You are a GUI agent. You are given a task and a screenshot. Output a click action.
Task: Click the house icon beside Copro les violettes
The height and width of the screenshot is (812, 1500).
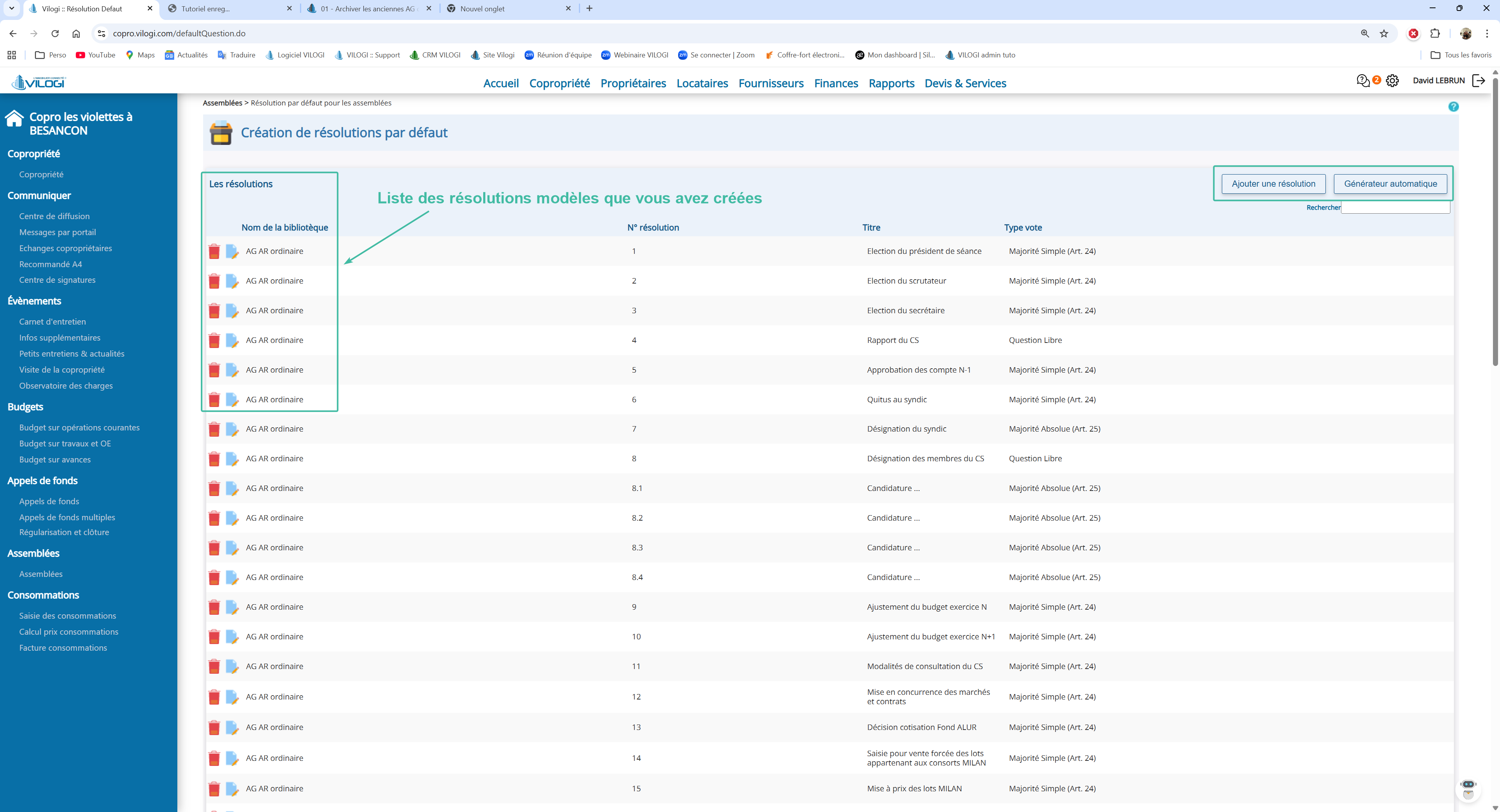point(14,119)
